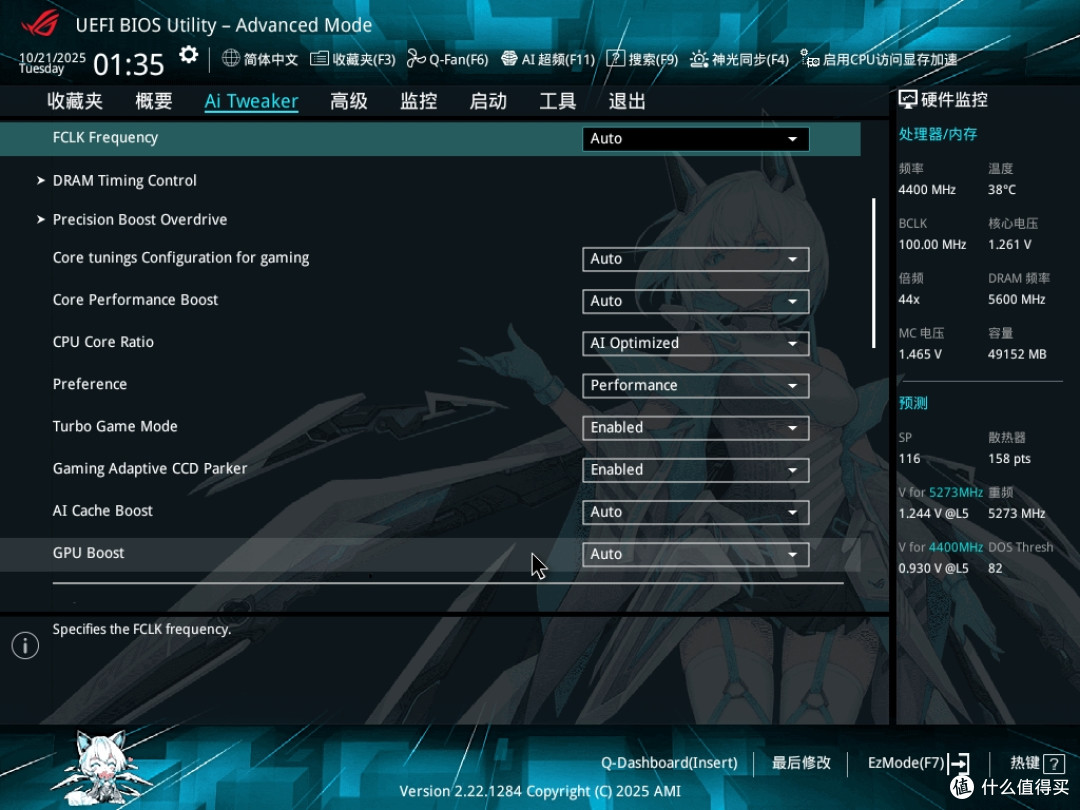Open the GPU Boost dropdown
Viewport: 1080px width, 810px height.
(695, 554)
